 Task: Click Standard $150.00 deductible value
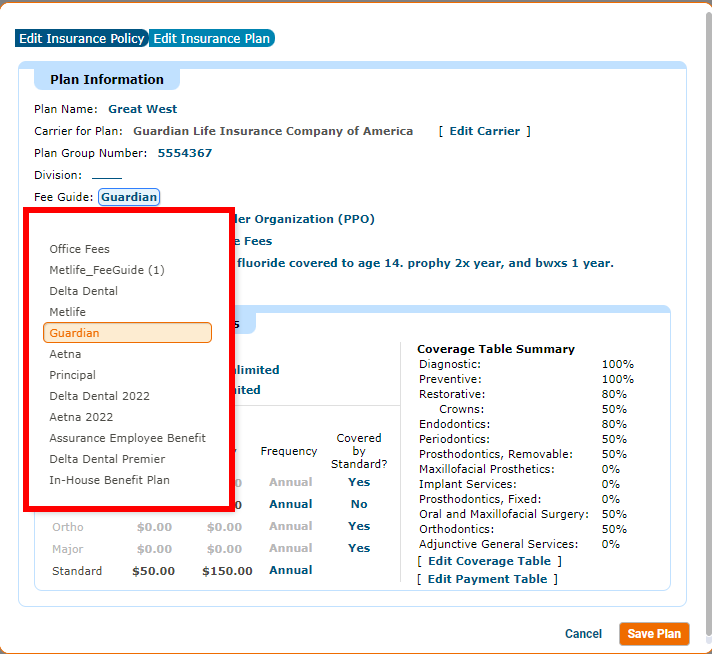227,571
